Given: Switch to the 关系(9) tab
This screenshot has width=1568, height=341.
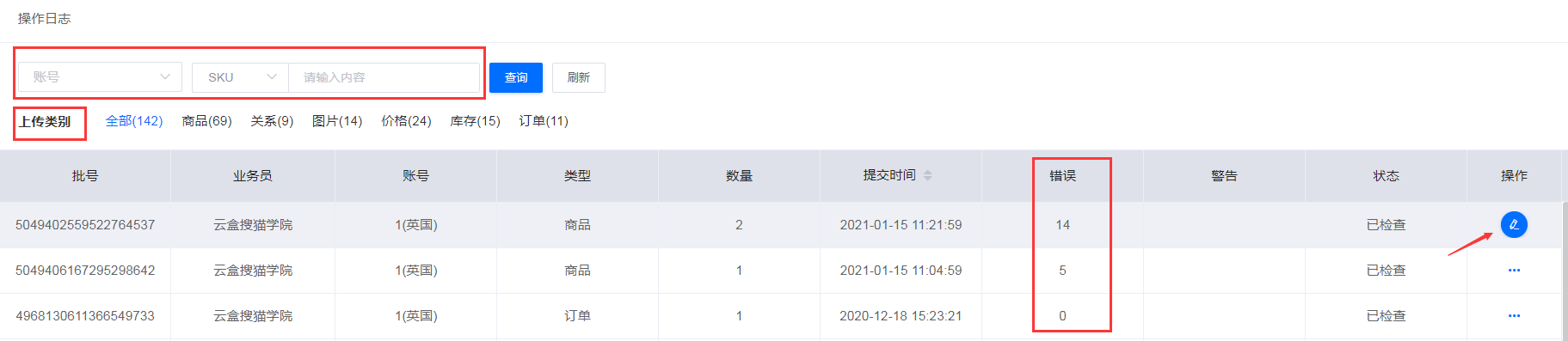Looking at the screenshot, I should [272, 121].
